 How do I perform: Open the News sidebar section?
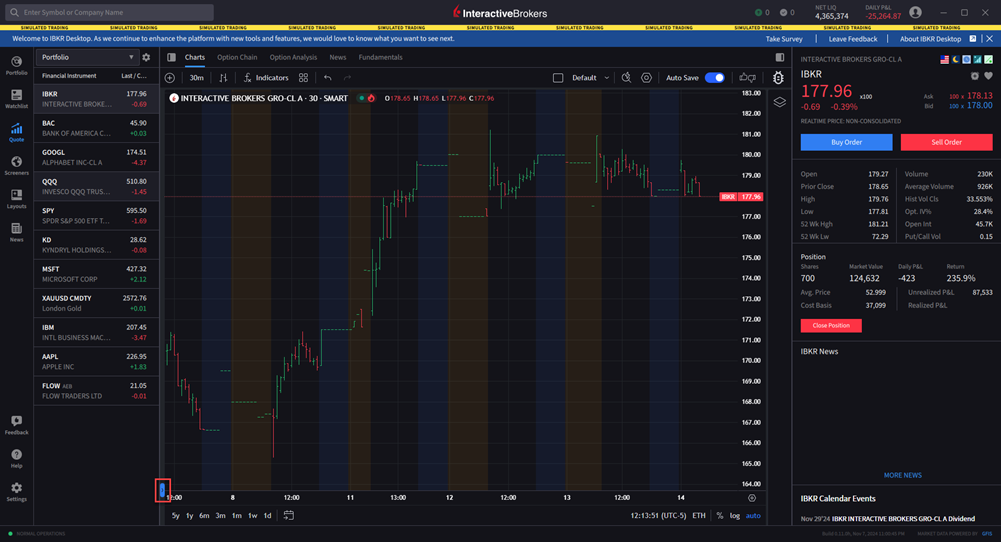click(17, 232)
